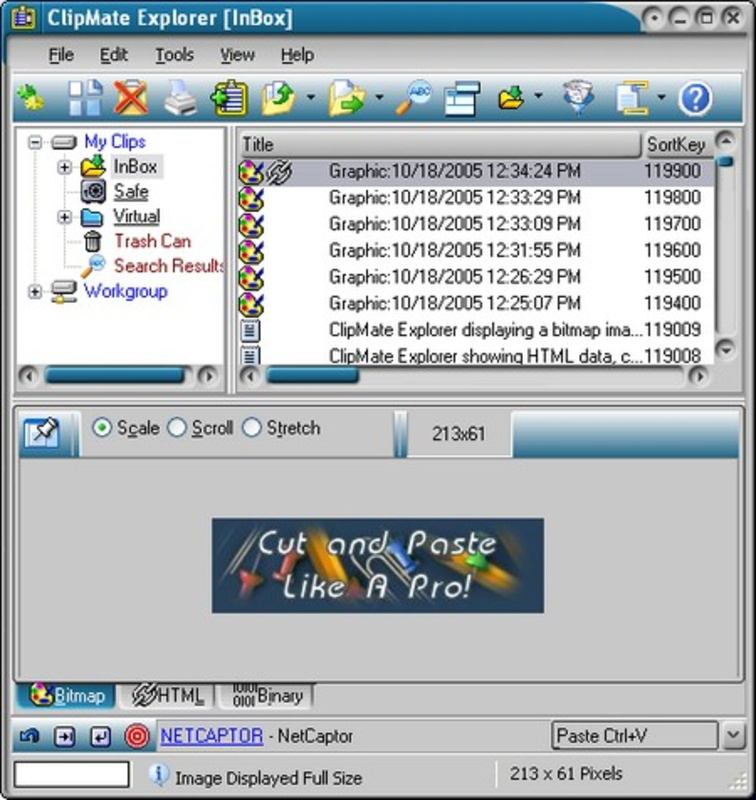Click the info icon in the status bar

click(159, 774)
